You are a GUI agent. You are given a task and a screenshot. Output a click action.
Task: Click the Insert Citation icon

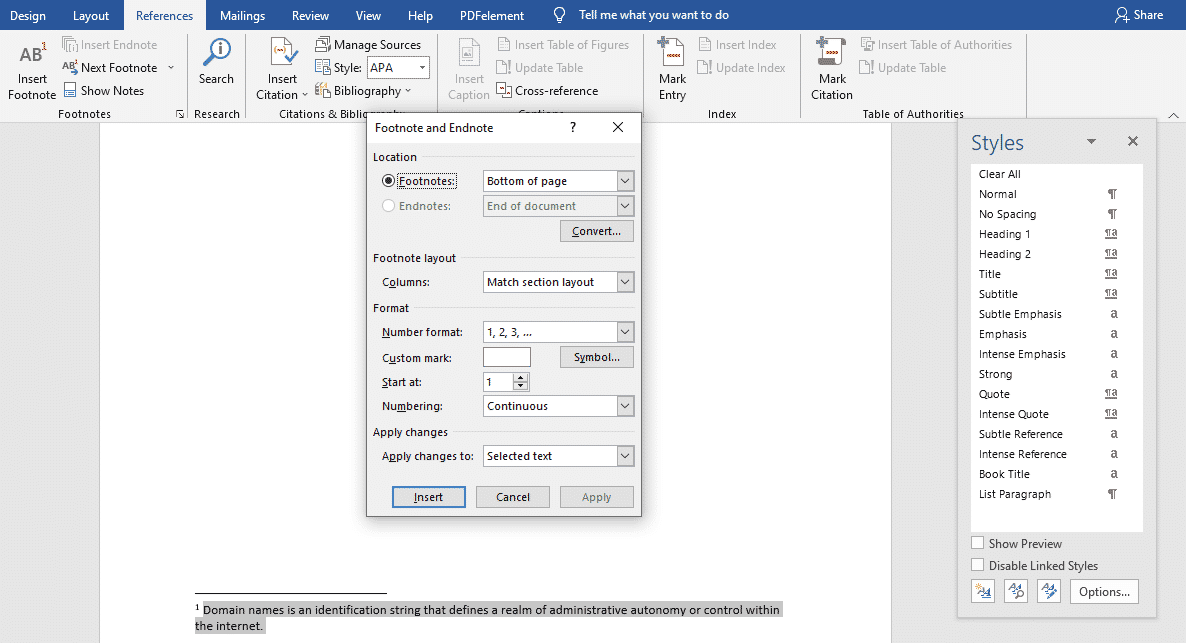click(x=282, y=53)
